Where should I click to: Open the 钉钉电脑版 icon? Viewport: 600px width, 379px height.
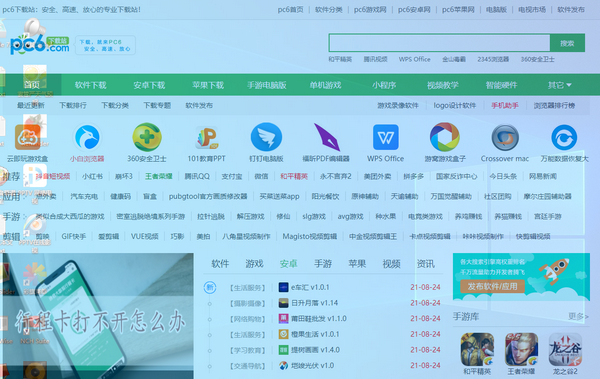click(x=266, y=137)
